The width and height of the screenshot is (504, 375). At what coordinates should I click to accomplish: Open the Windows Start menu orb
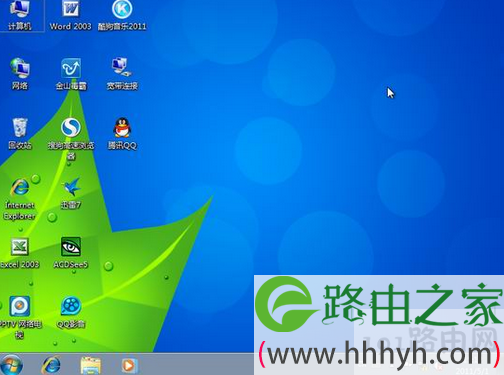[11, 365]
